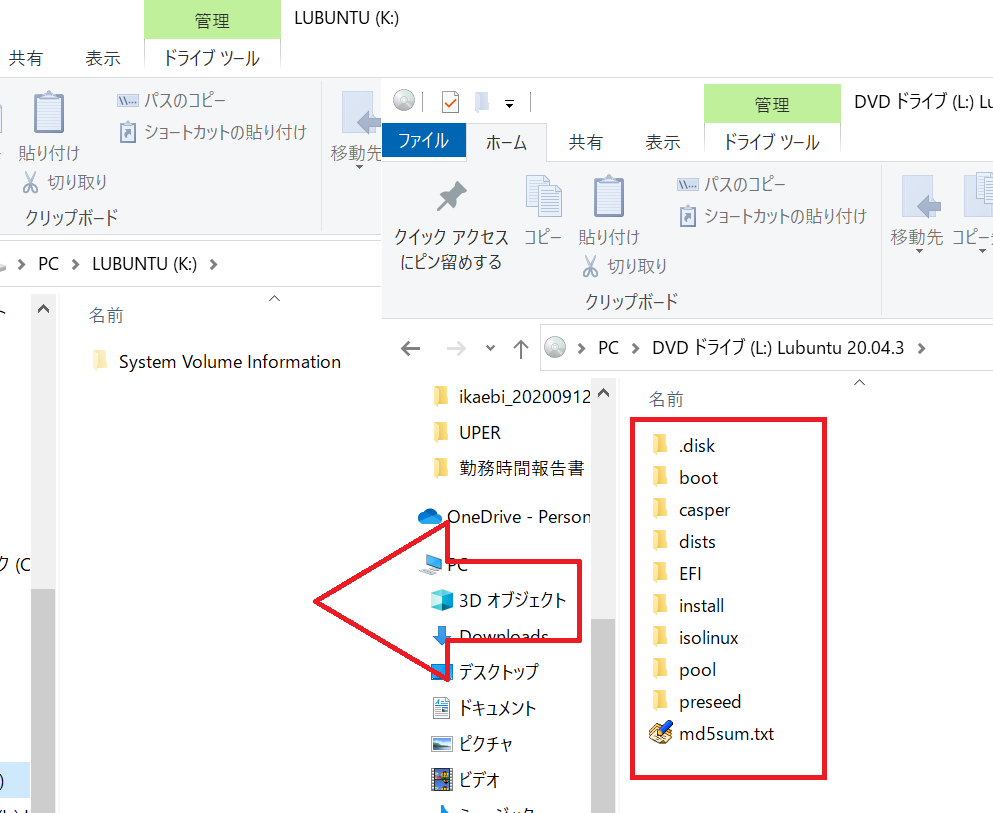
Task: Select isolinux folder
Action: pos(695,637)
